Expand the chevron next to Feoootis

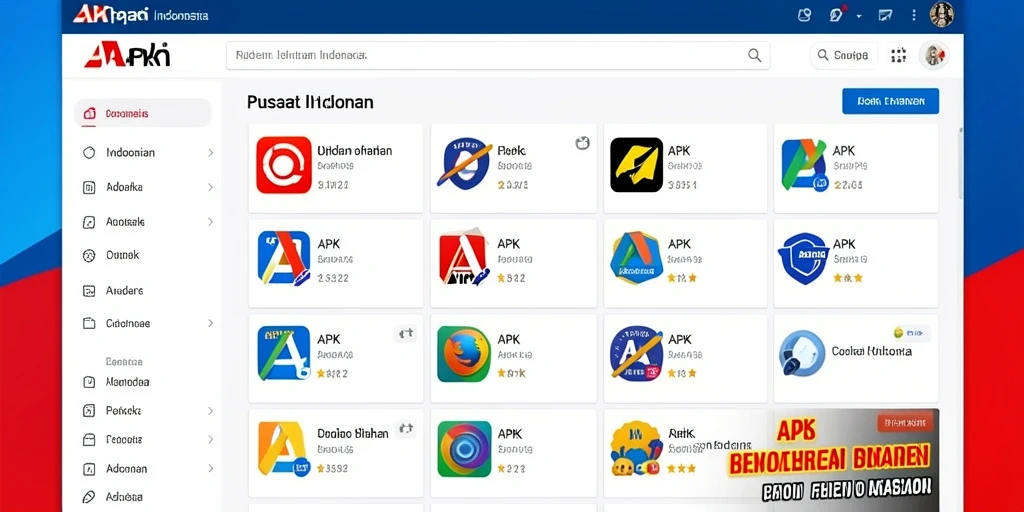210,440
